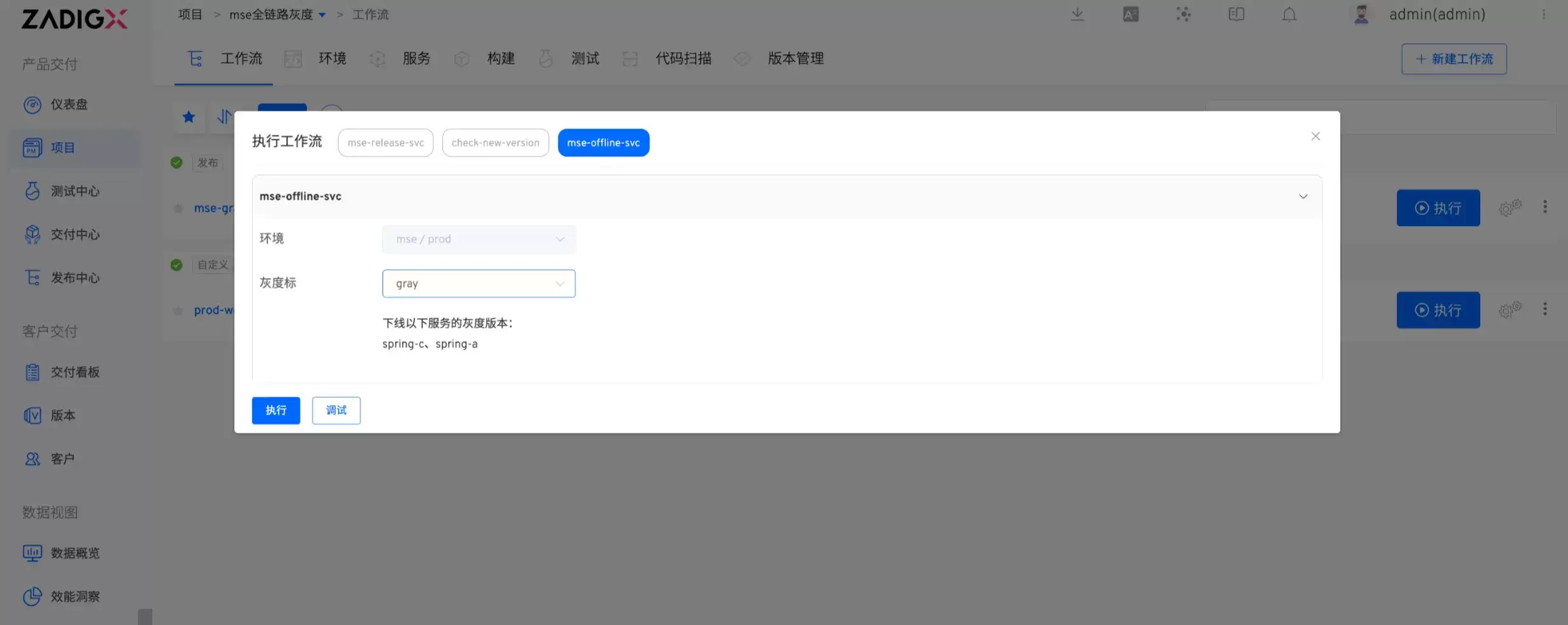Click the sidebar scrollbar handle

pyautogui.click(x=145, y=617)
